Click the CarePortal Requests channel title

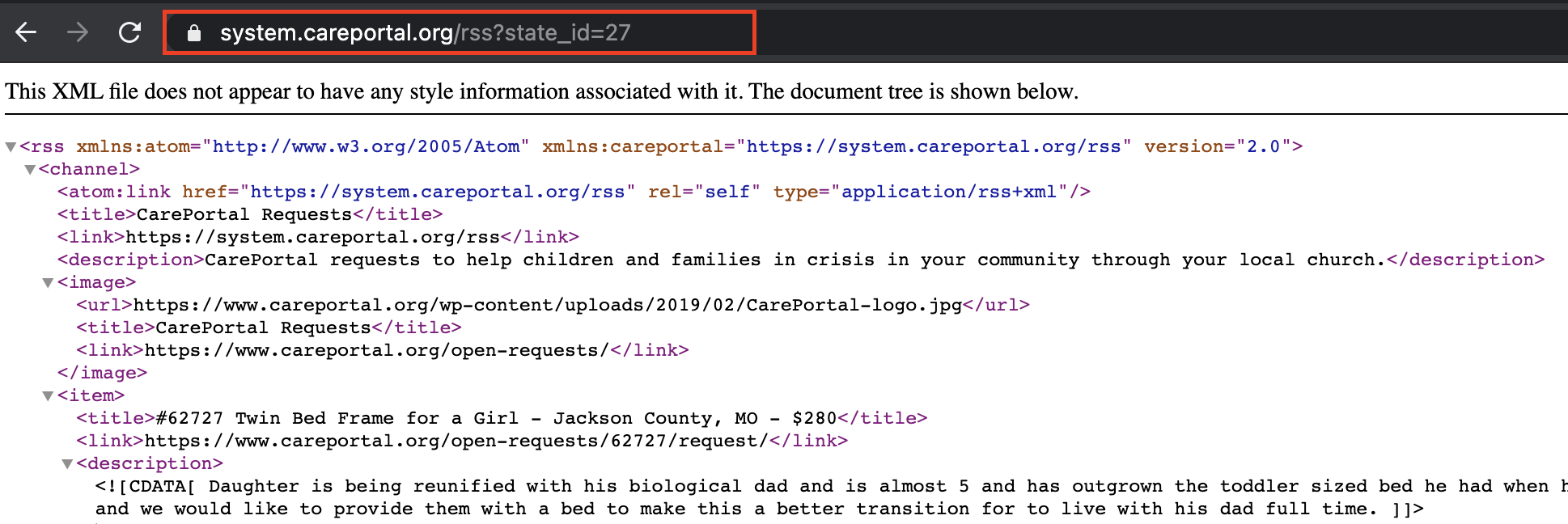click(x=244, y=215)
